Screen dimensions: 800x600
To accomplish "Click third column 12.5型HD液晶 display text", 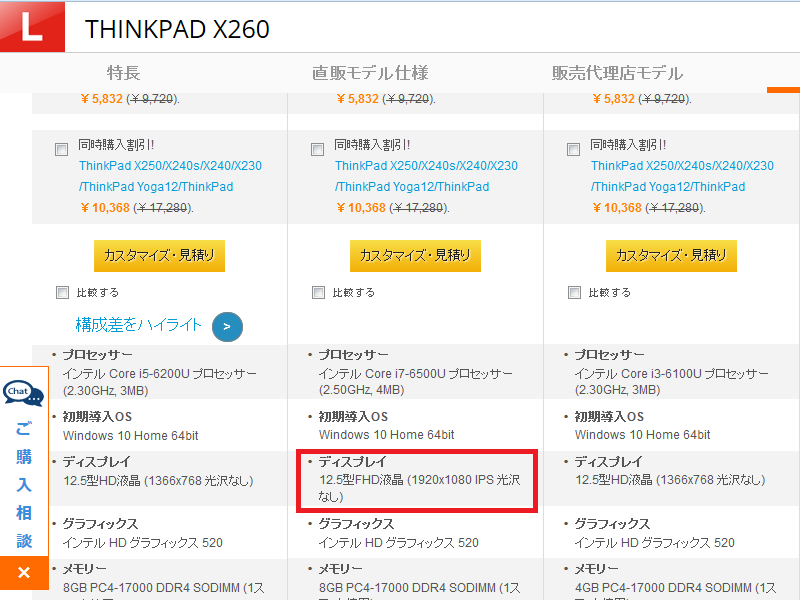I will coord(670,480).
